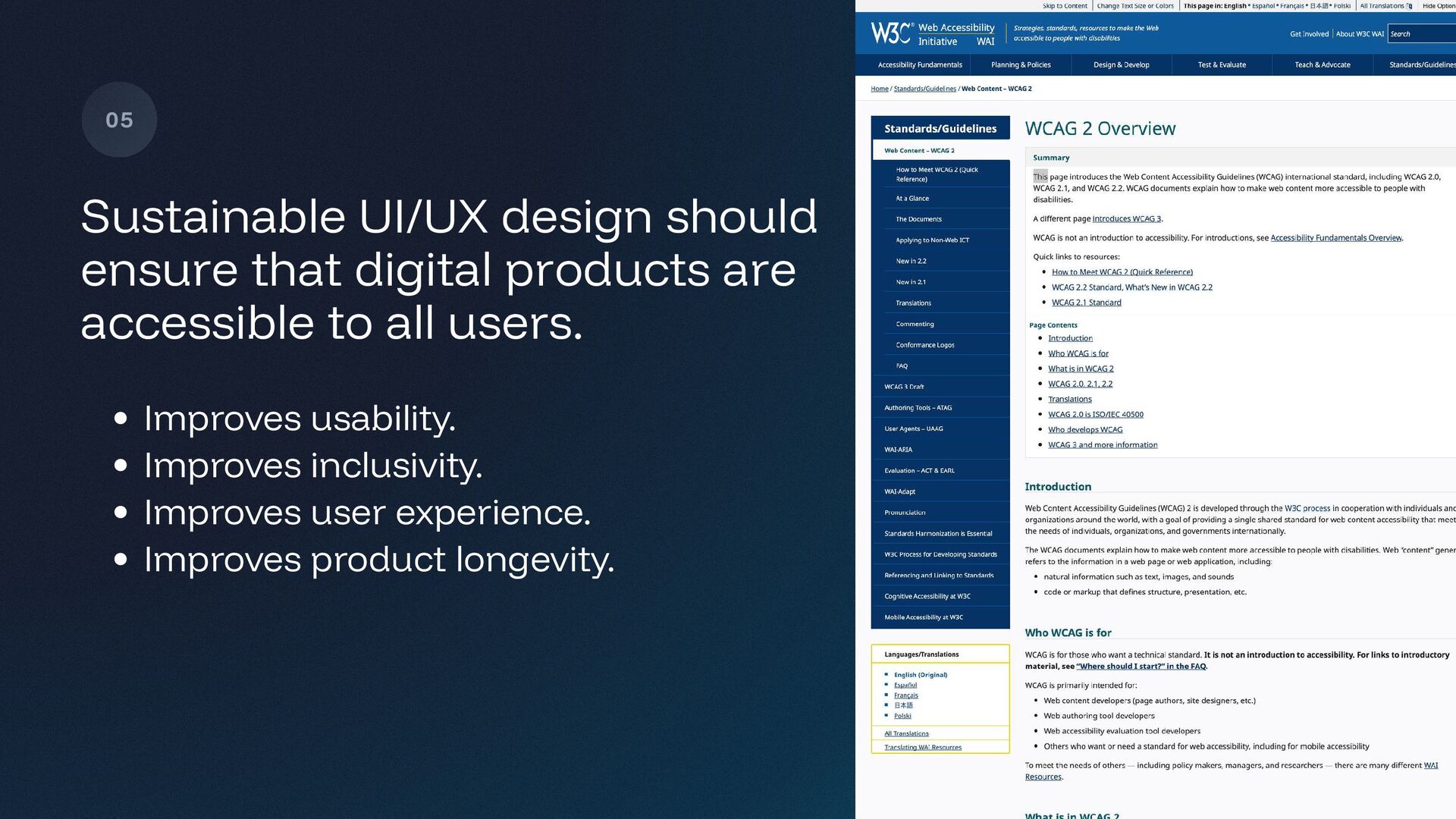Click the slide number 05 badge
This screenshot has height=819, width=1456.
click(119, 120)
